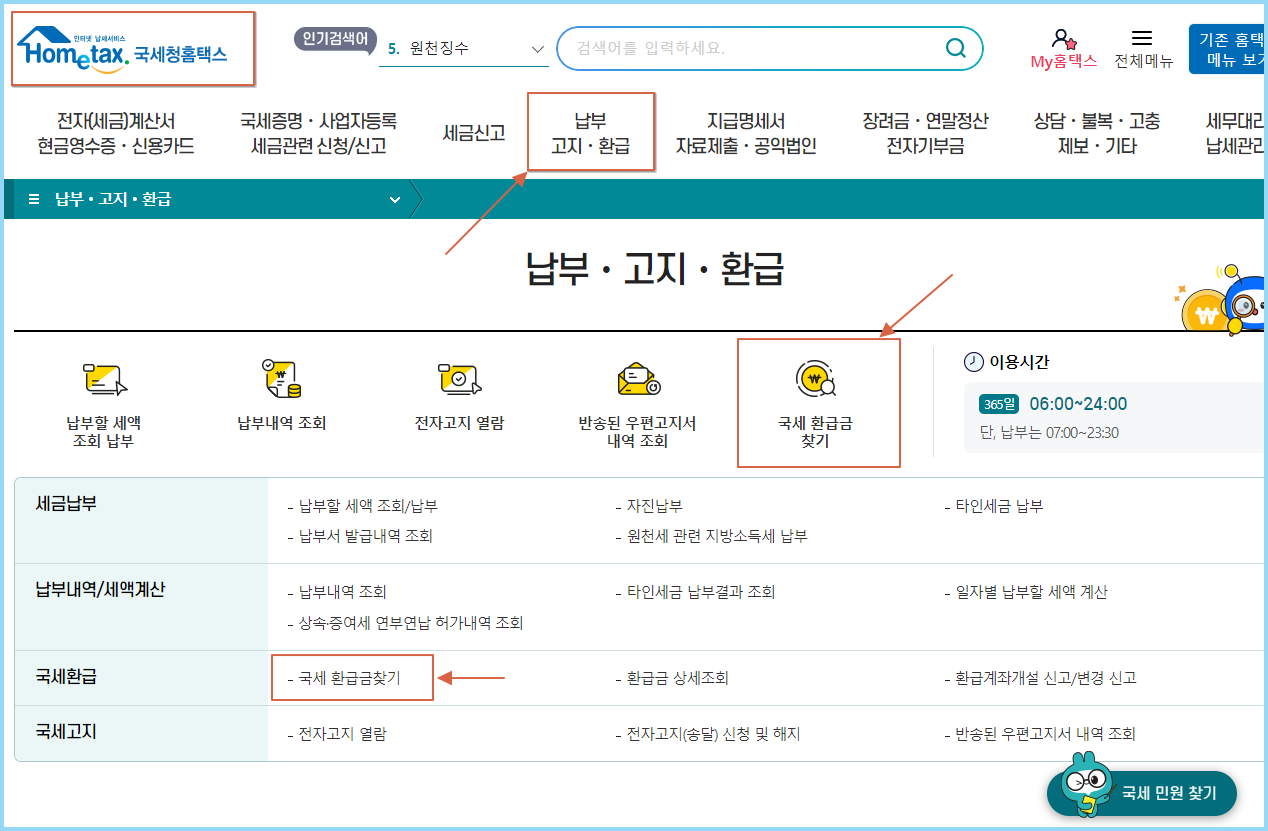
Task: Select the 납부할 세액 조회 납부 icon
Action: [103, 395]
